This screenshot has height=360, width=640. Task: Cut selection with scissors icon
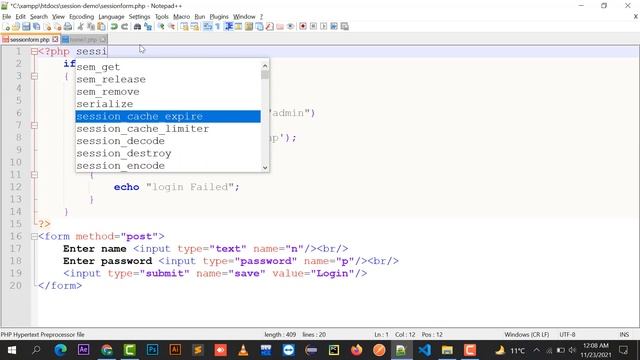(80, 27)
